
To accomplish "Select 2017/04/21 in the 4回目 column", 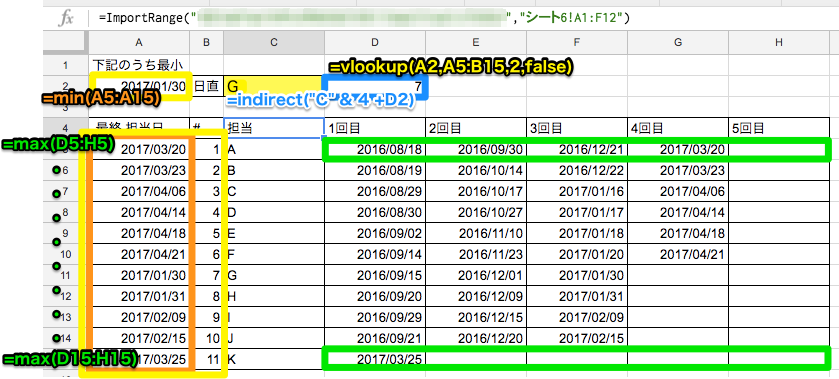I will coord(677,254).
